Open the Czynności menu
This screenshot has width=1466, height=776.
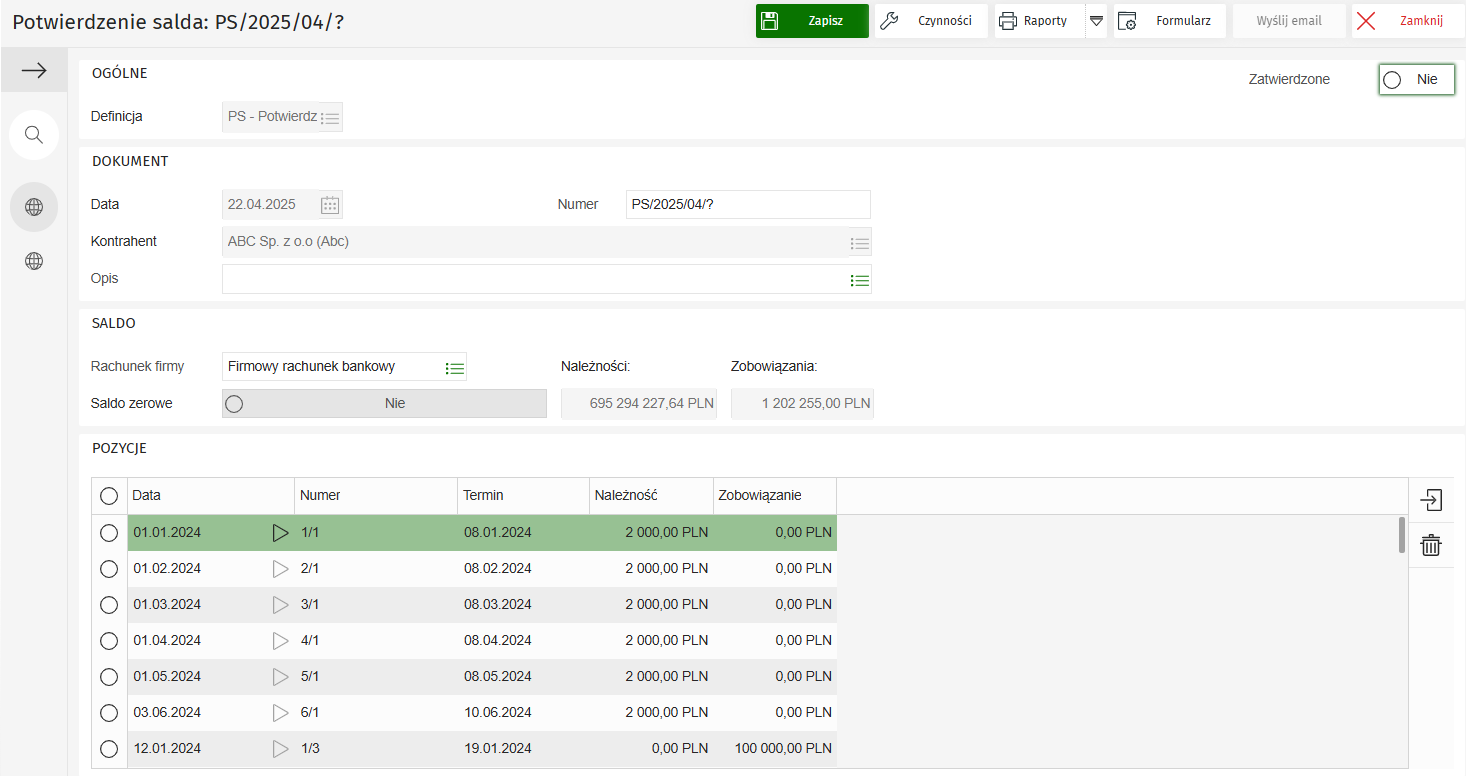(930, 21)
